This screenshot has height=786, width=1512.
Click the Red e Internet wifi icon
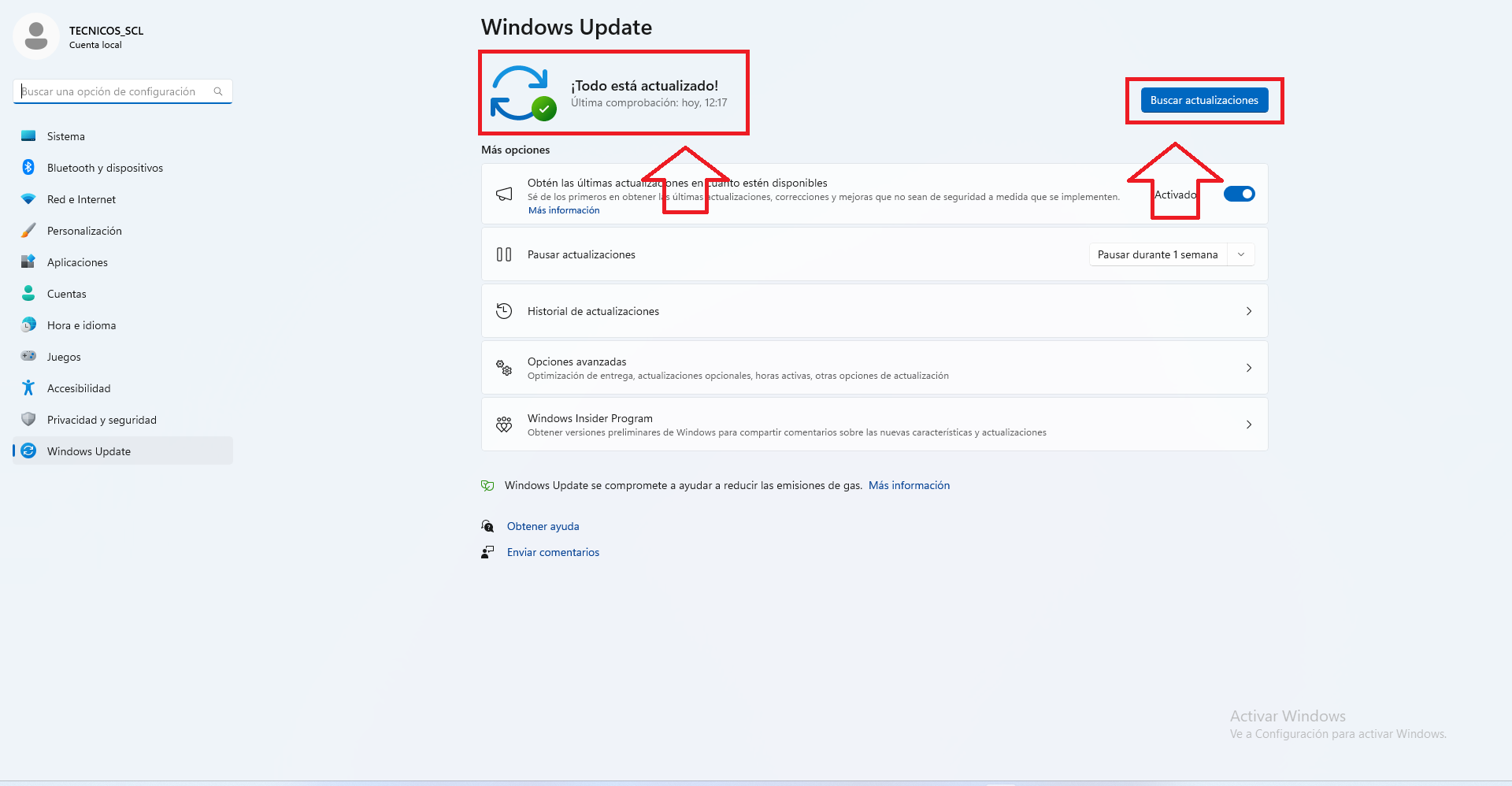[x=28, y=199]
